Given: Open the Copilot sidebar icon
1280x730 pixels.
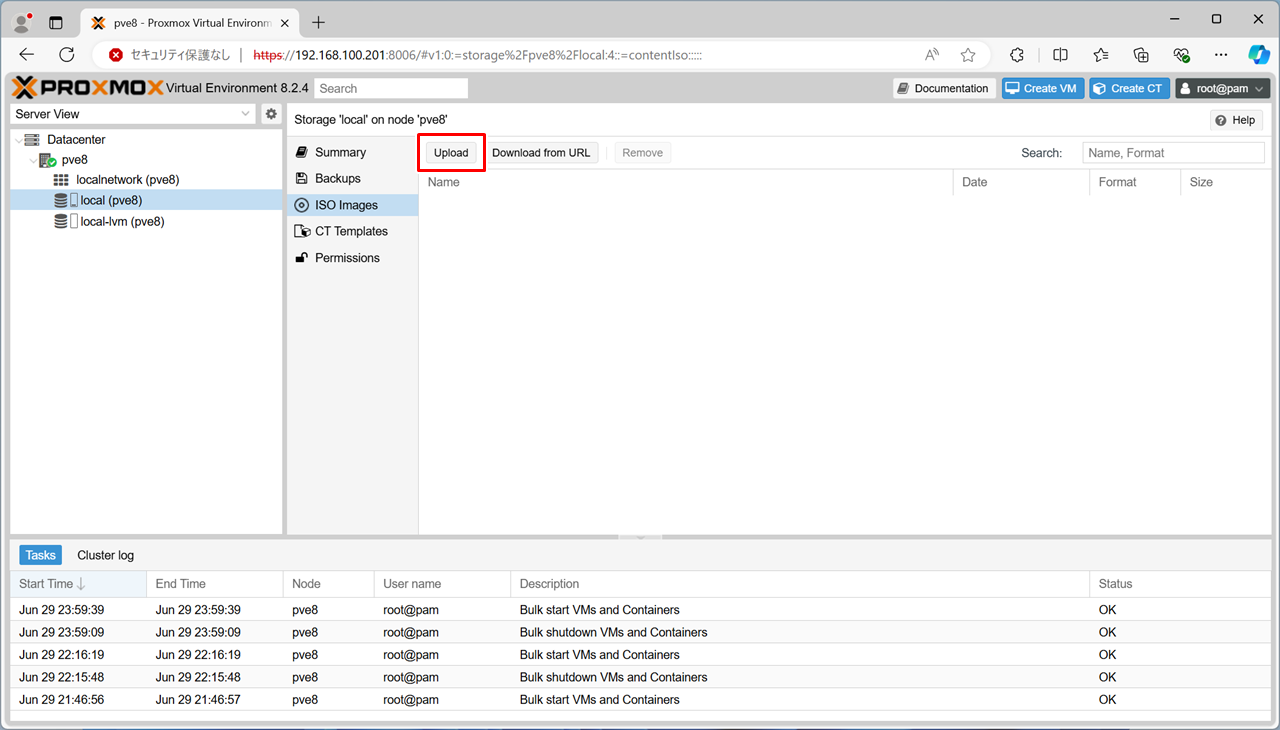Looking at the screenshot, I should 1258,55.
